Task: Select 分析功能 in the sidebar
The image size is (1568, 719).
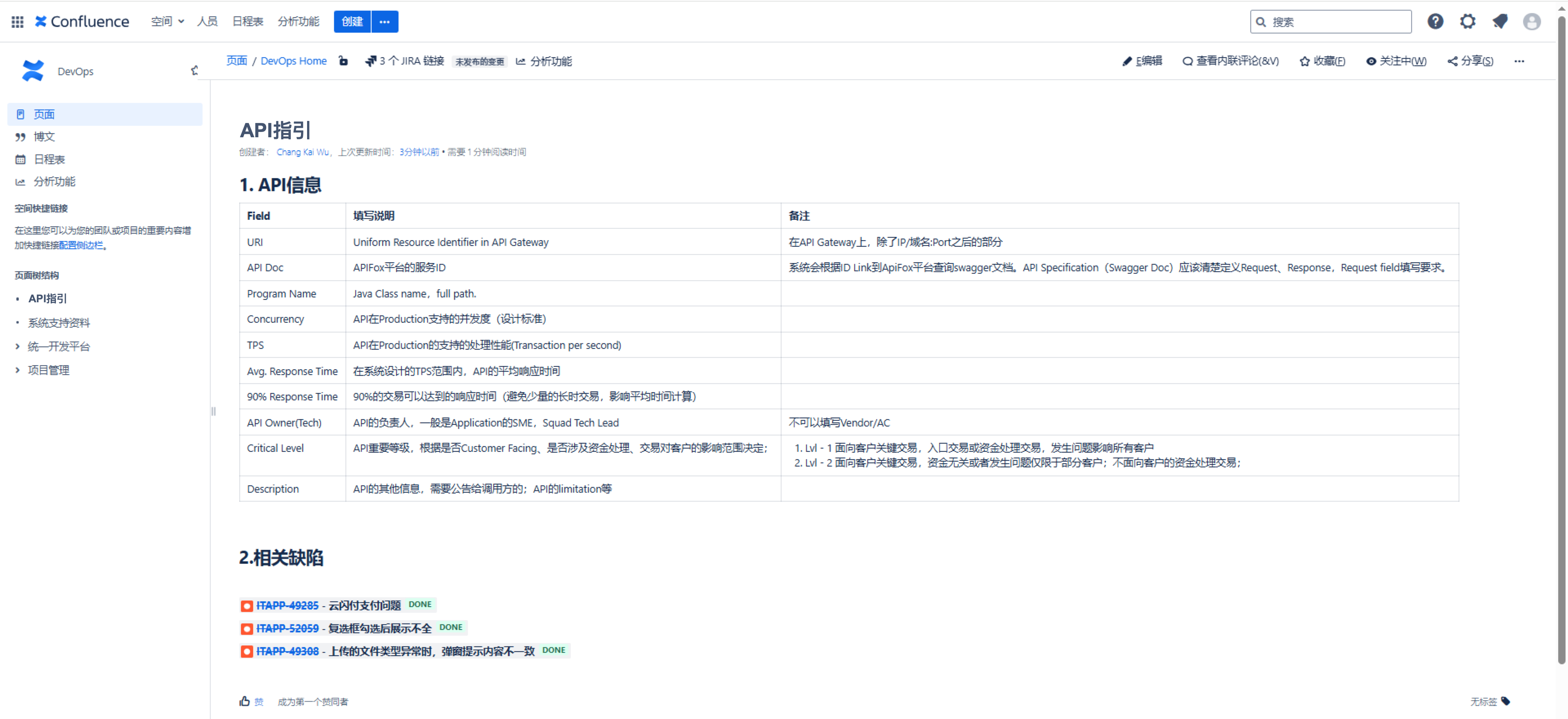Action: click(x=105, y=182)
